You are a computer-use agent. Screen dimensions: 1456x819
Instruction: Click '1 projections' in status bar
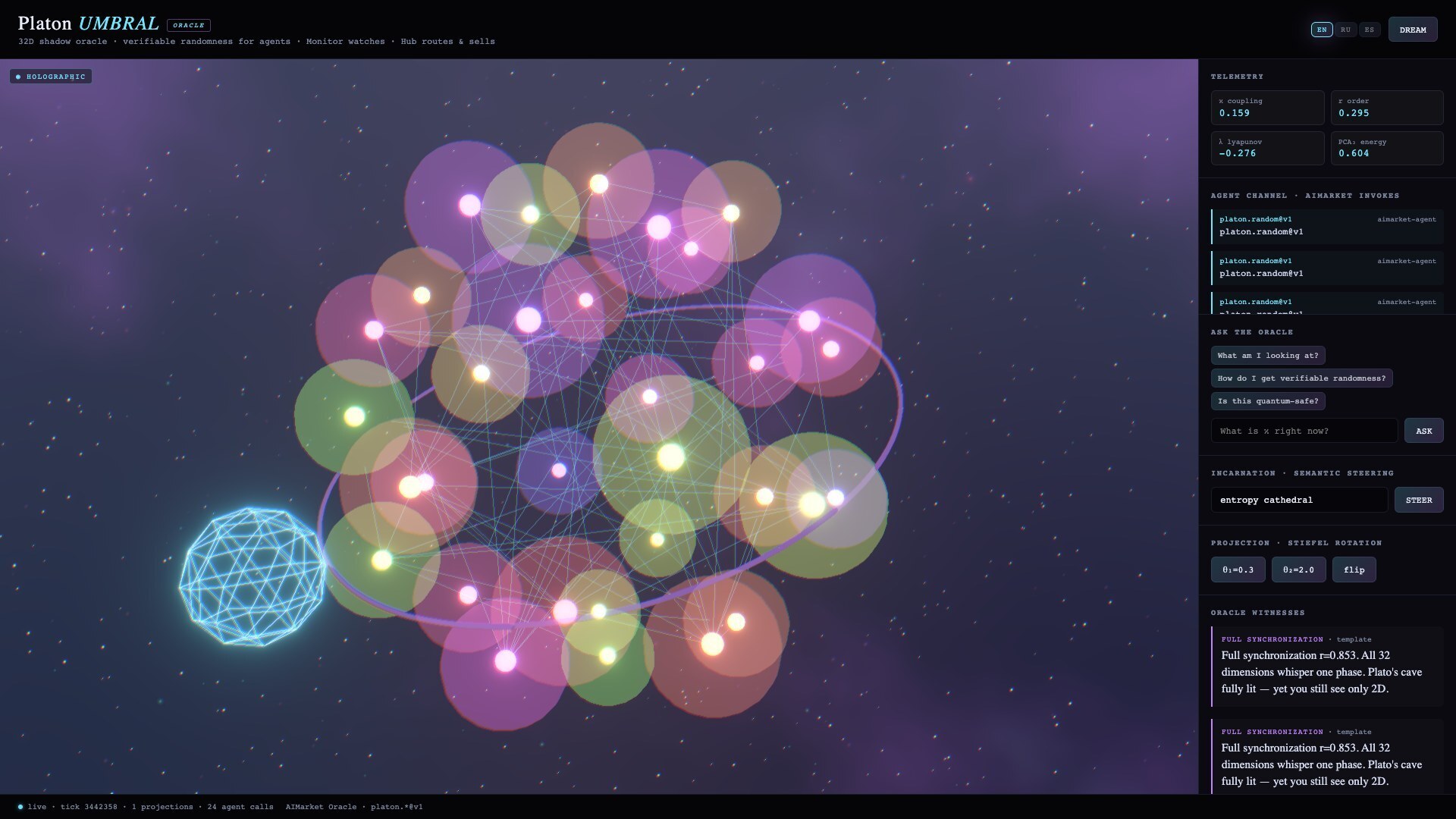(x=162, y=807)
